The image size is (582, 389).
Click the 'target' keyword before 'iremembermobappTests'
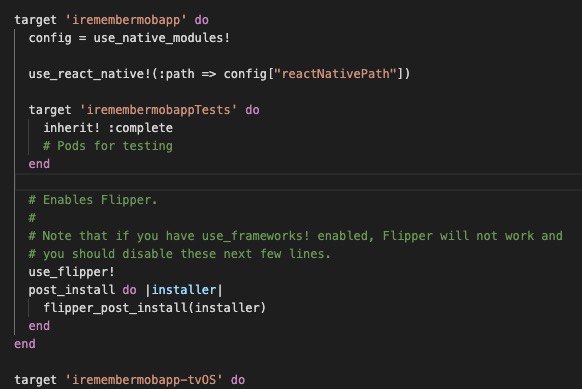pyautogui.click(x=50, y=110)
